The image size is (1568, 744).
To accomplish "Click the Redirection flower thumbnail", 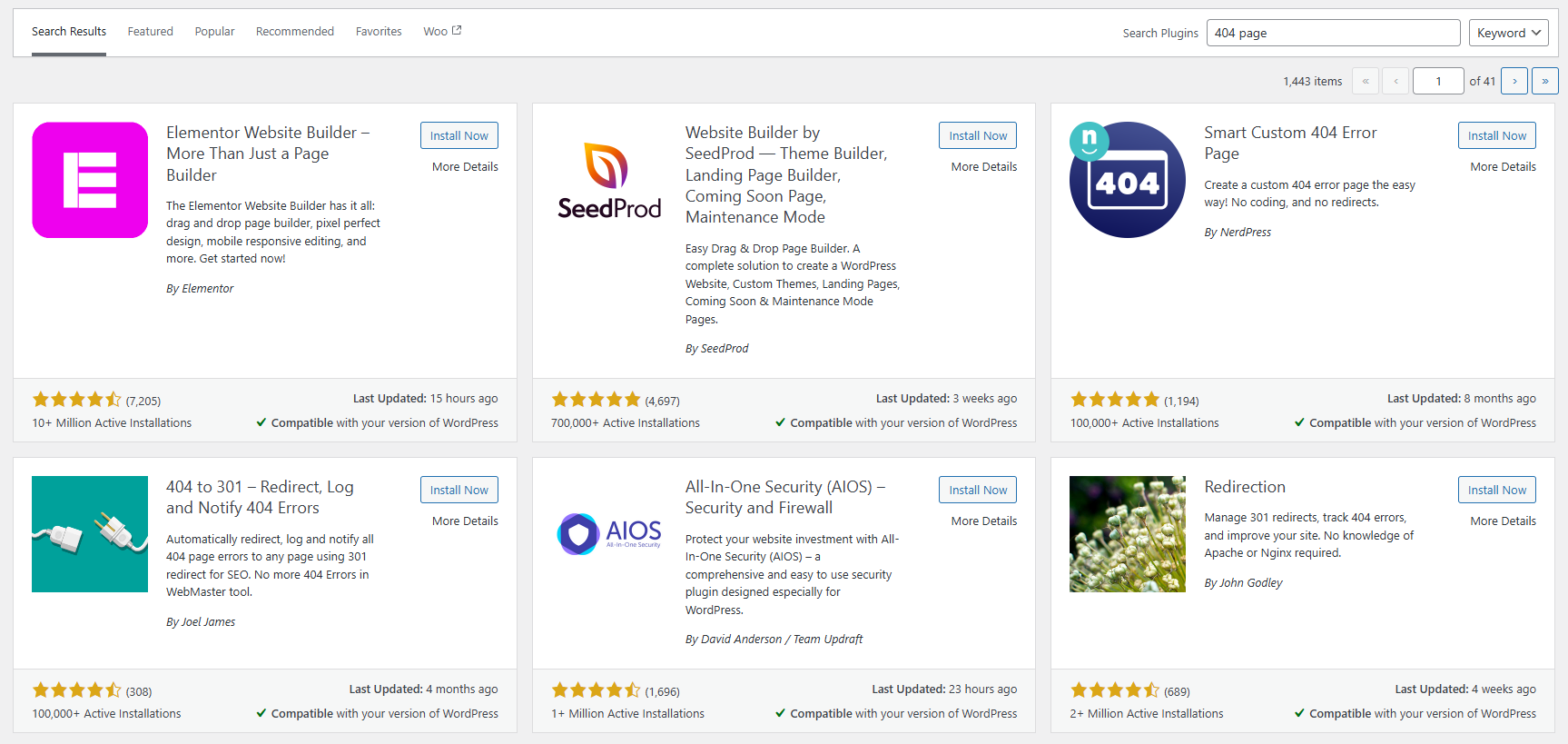I will point(1128,534).
